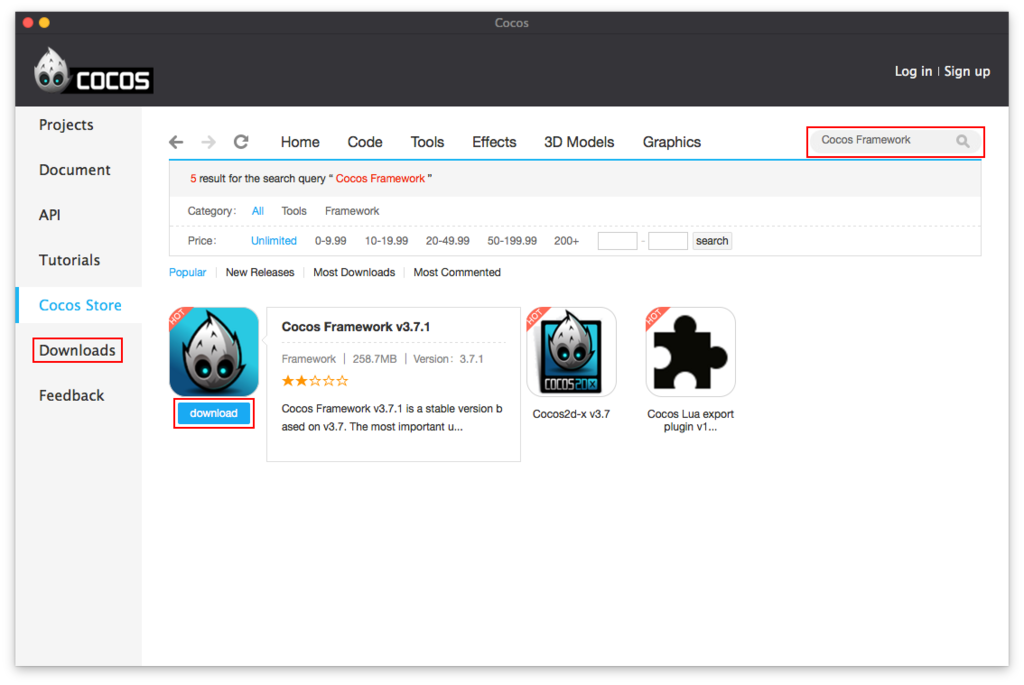
Task: Switch to the Graphics tab
Action: (x=671, y=142)
